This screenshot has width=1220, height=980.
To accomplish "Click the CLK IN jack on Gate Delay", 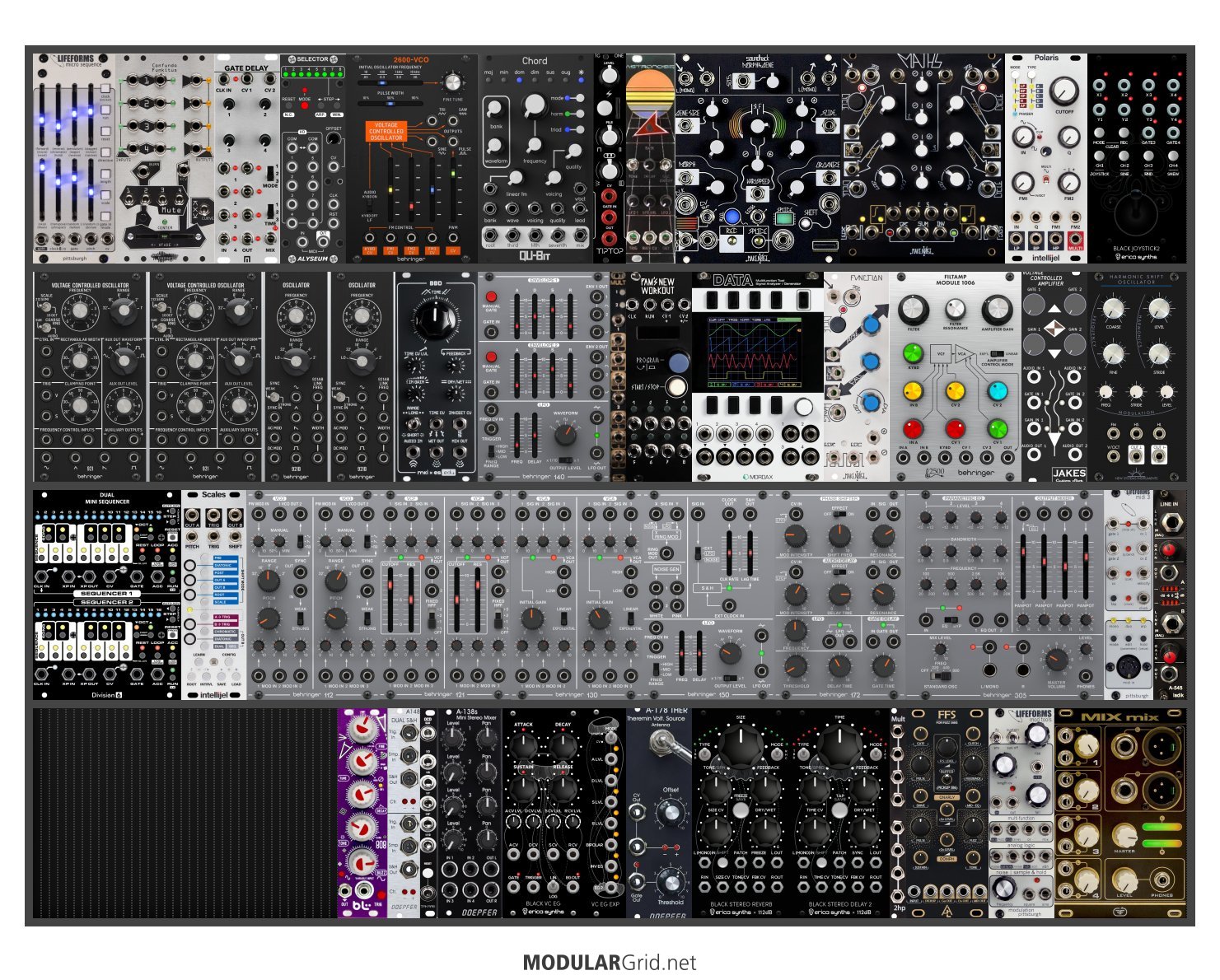I will (x=223, y=79).
